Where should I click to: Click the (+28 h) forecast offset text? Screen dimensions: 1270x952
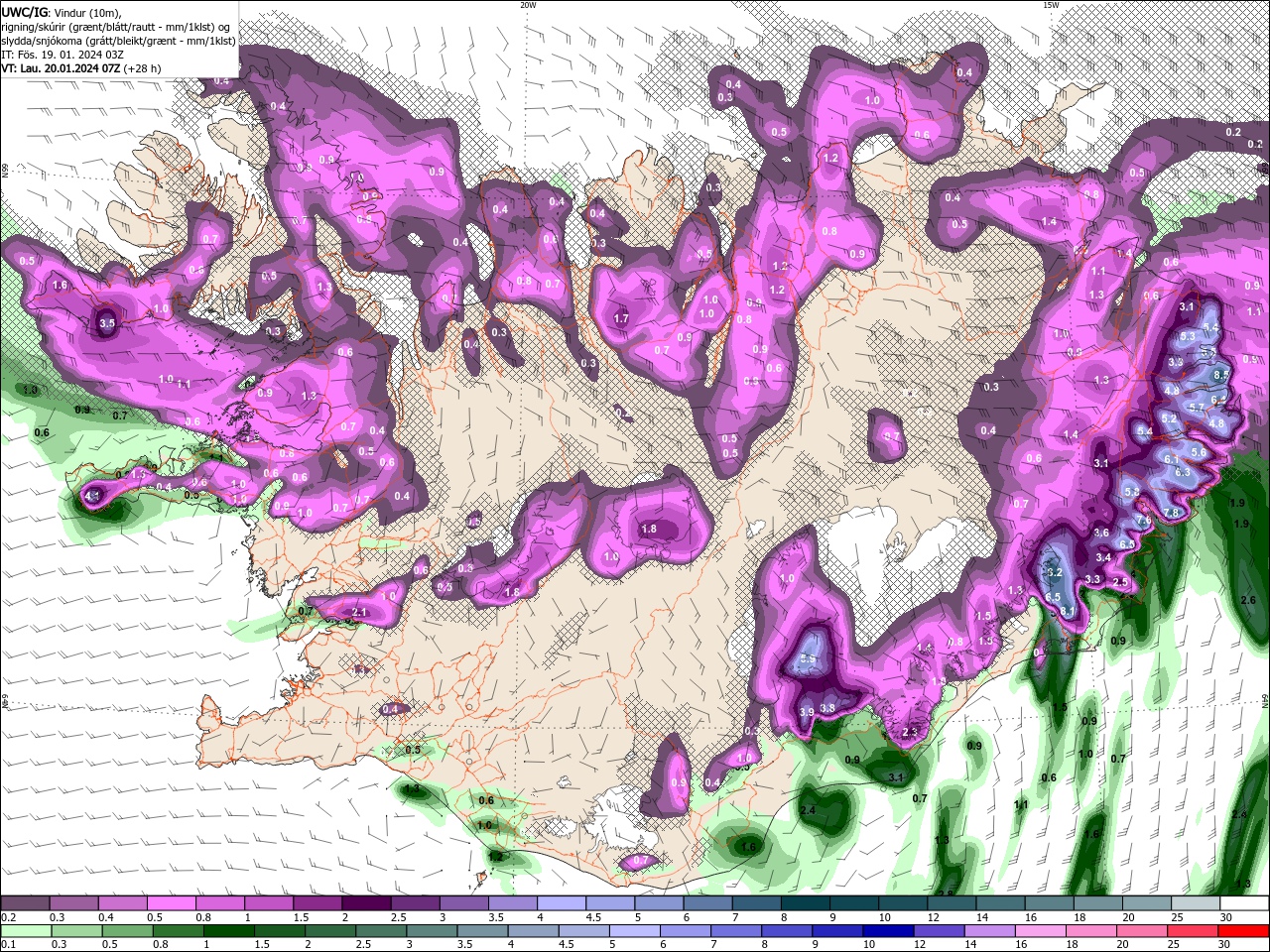click(143, 69)
